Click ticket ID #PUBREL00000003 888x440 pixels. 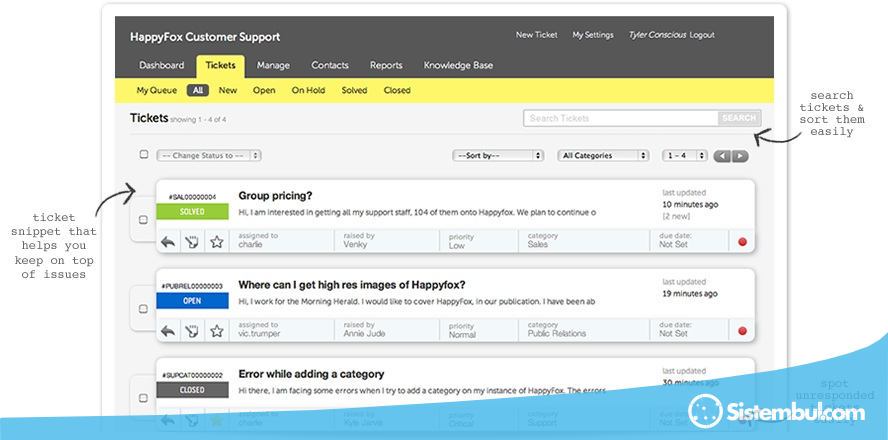click(x=192, y=286)
